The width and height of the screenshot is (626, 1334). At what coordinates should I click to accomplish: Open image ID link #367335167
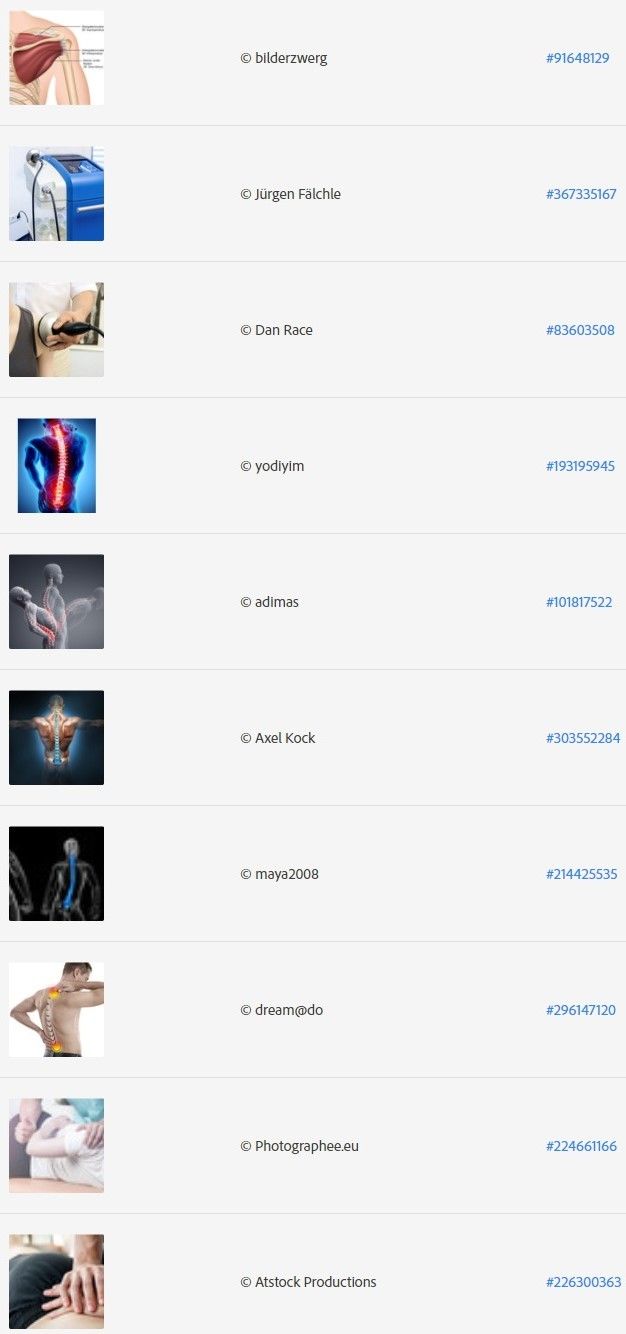(x=581, y=194)
